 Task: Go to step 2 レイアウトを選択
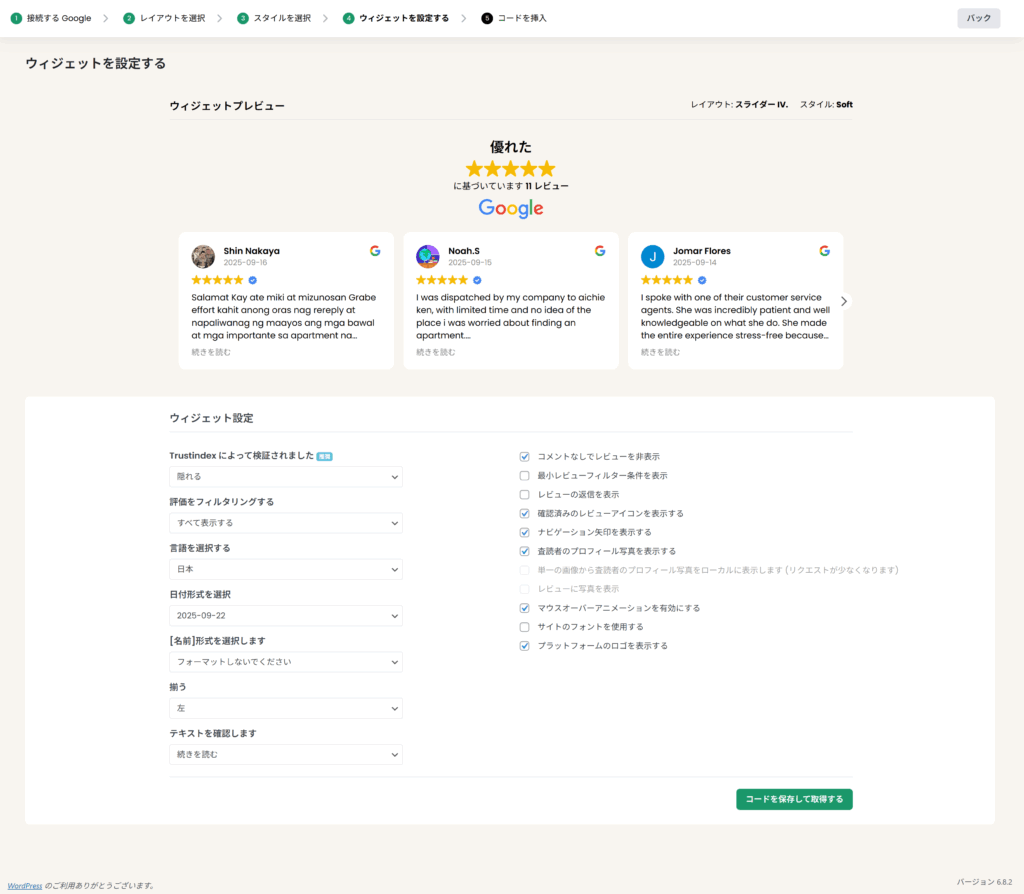coord(165,18)
